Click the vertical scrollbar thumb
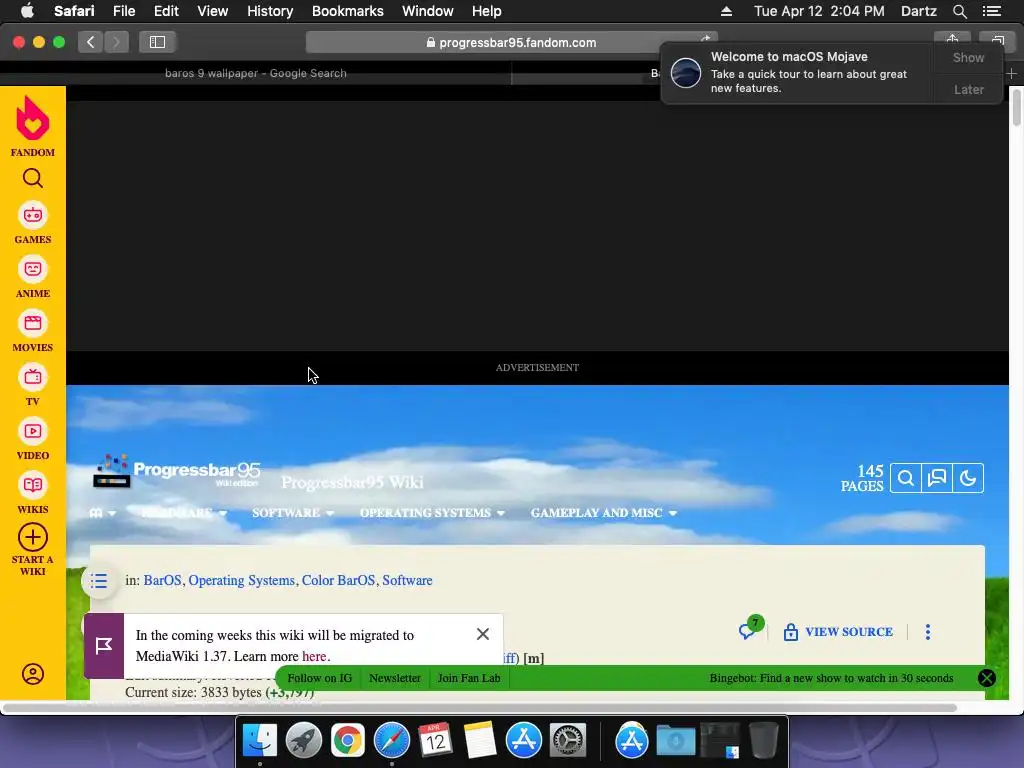1024x768 pixels. point(1016,106)
